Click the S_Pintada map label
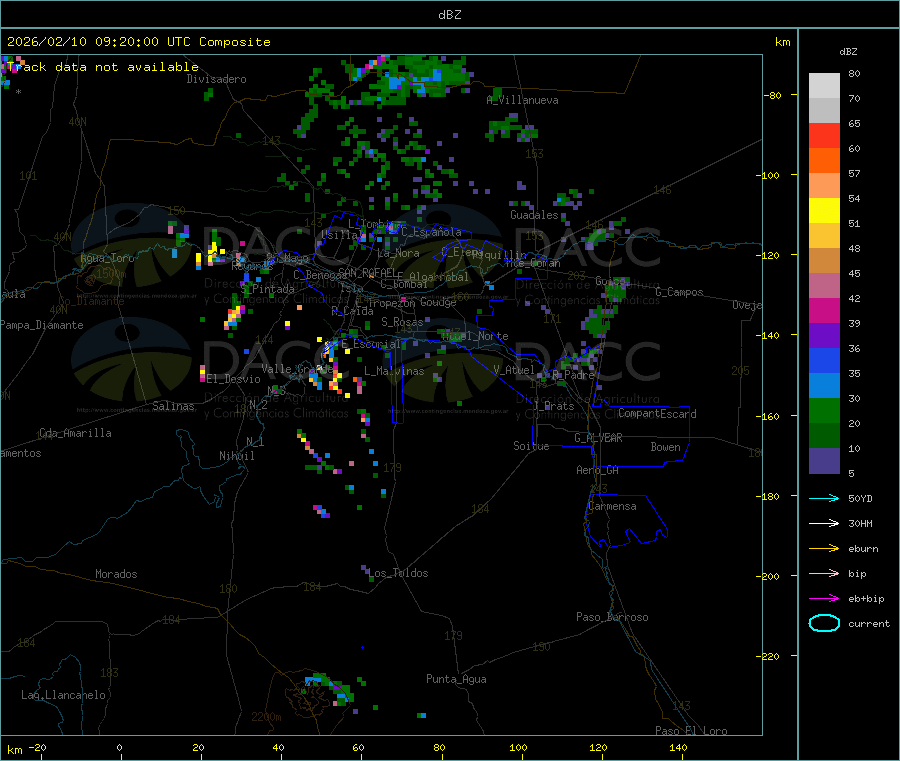900x761 pixels. coord(267,289)
